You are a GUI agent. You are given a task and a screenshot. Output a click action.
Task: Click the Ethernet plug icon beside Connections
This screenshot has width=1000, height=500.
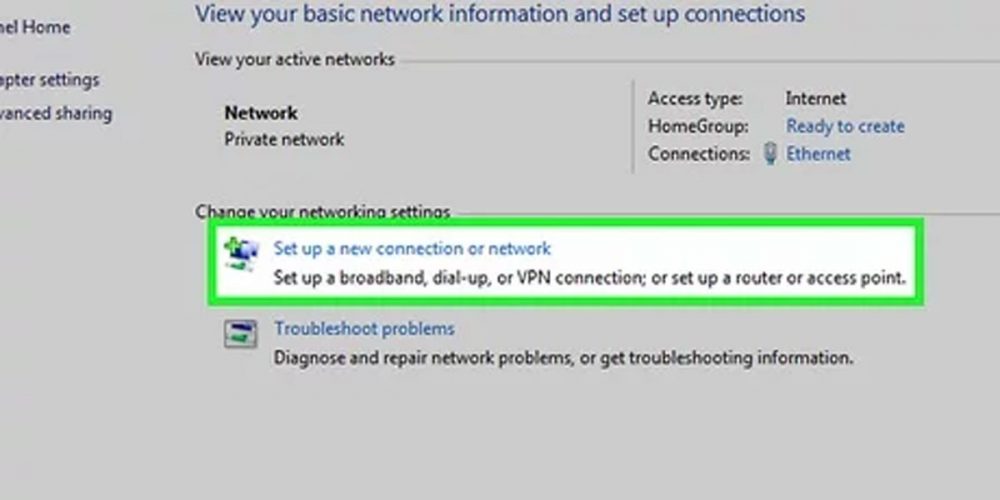coord(770,154)
